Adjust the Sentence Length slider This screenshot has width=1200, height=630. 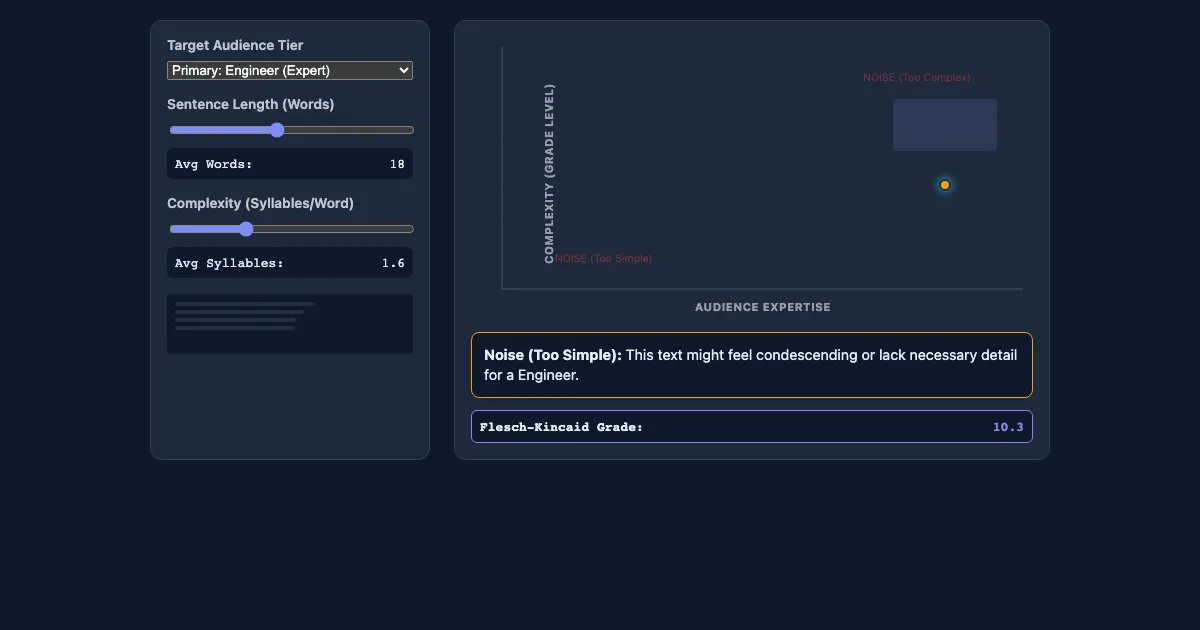tap(291, 130)
